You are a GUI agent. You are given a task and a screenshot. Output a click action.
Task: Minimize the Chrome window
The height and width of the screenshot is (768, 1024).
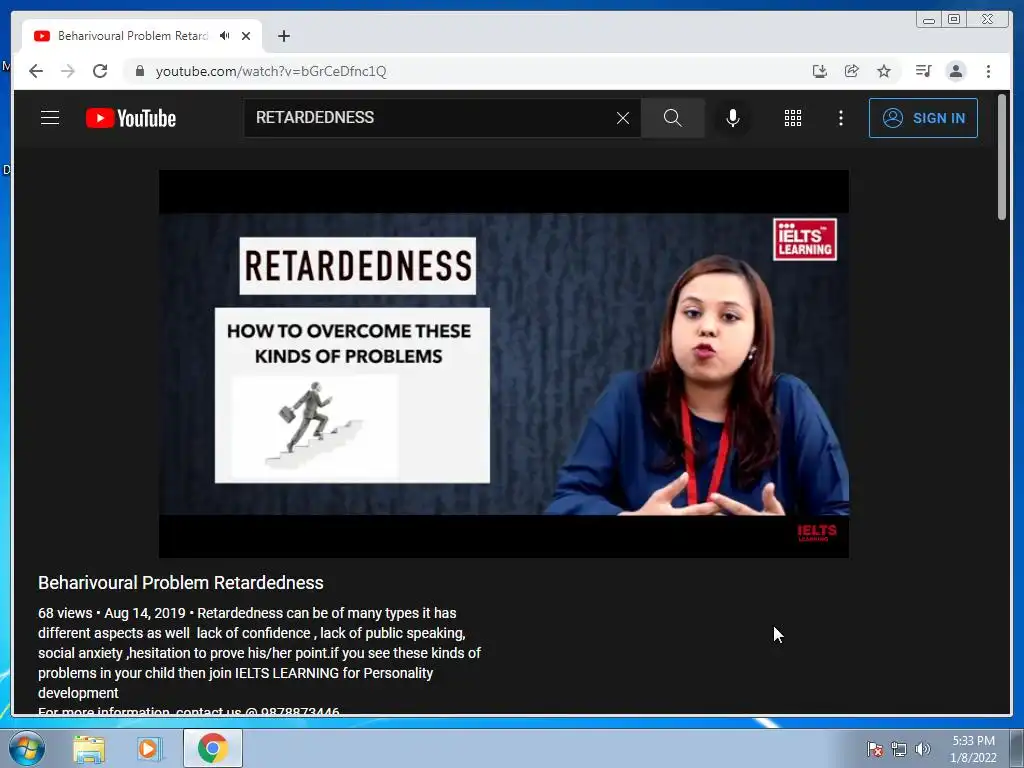929,20
